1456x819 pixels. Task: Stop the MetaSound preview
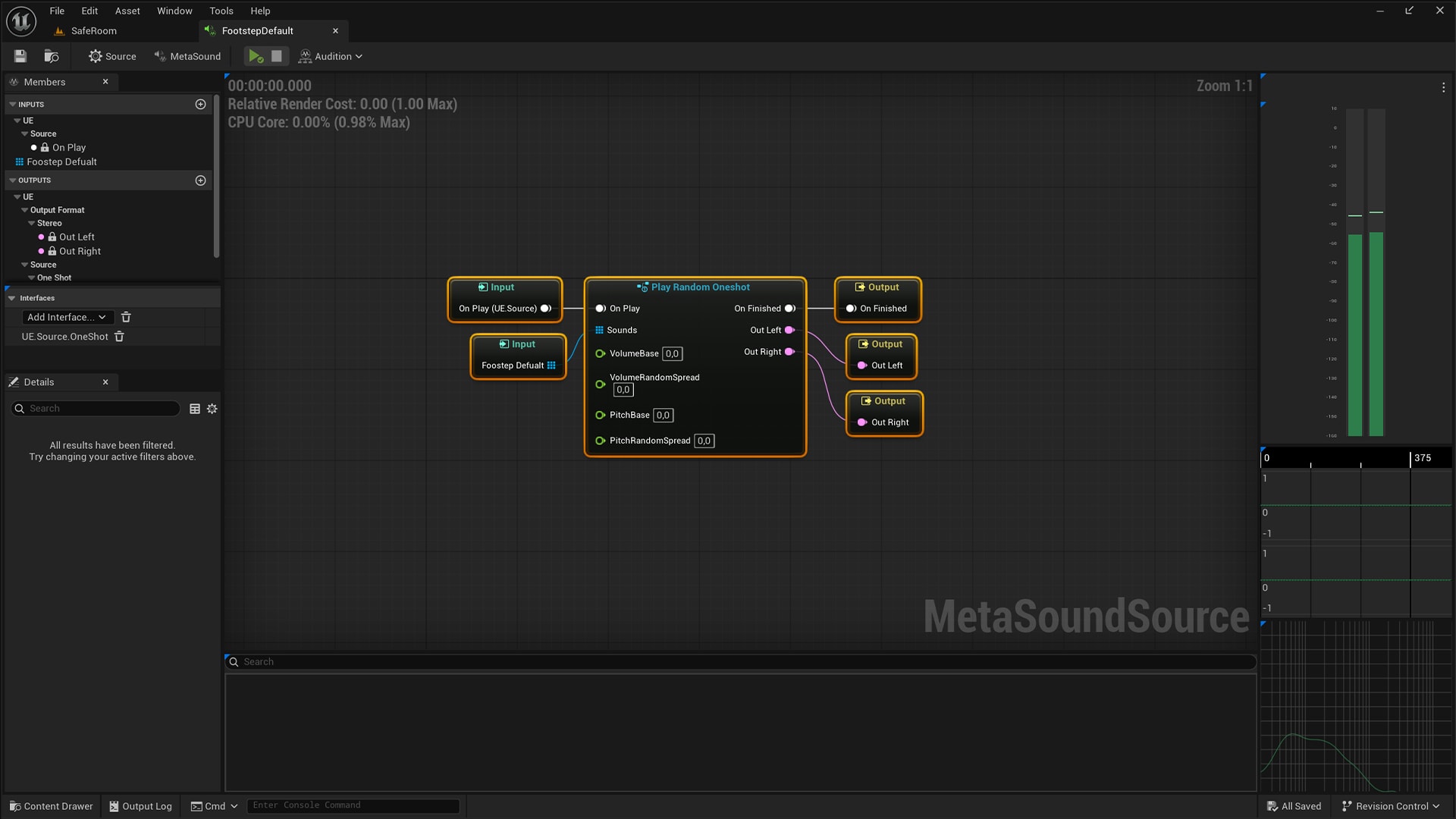[277, 56]
